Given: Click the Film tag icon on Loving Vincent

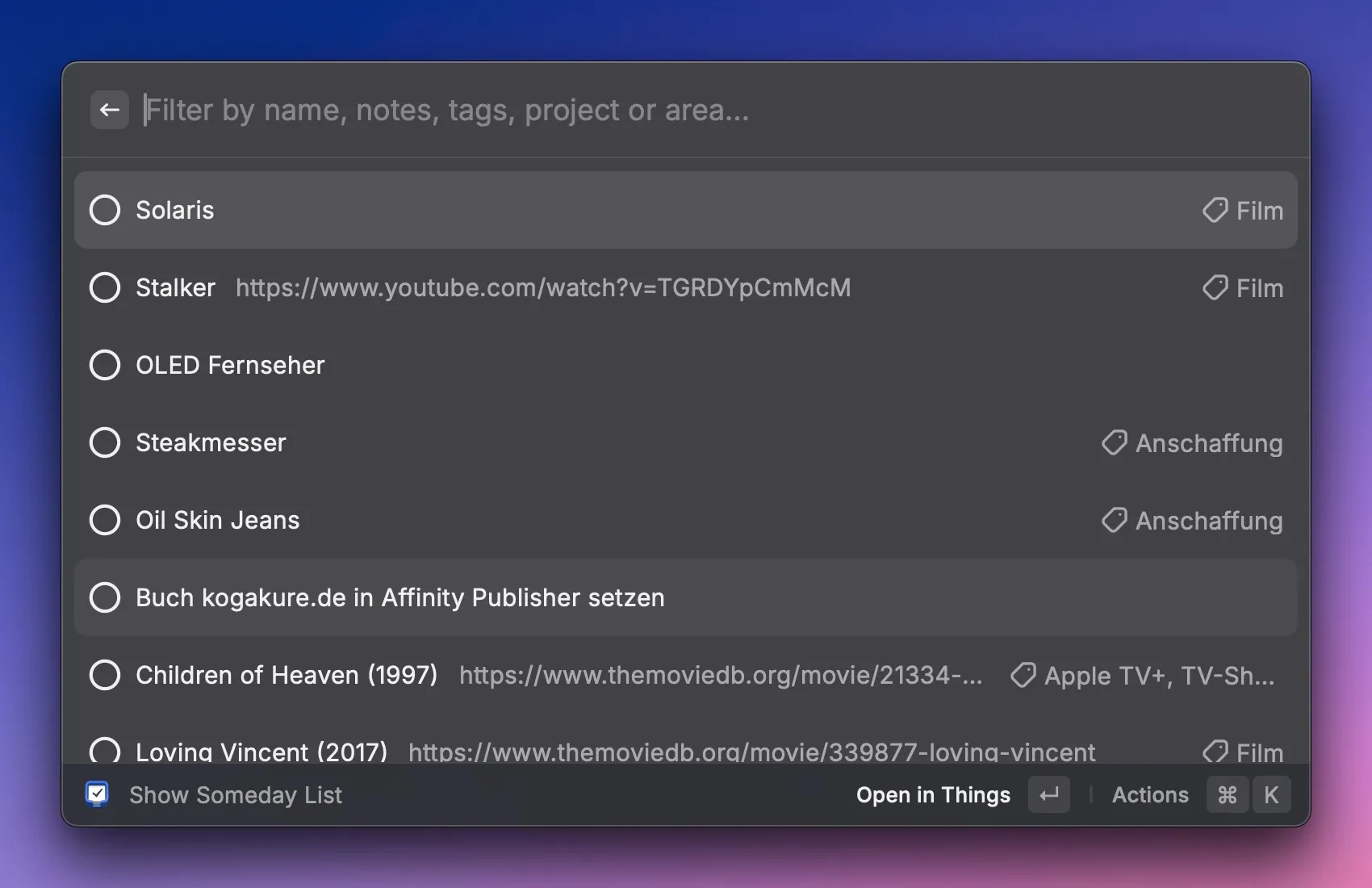Looking at the screenshot, I should (x=1215, y=752).
